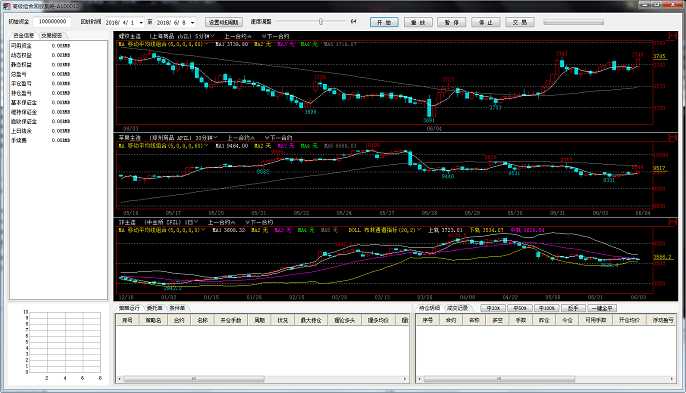The width and height of the screenshot is (686, 393).
Task: Open the 条件单 tab
Action: coord(177,308)
